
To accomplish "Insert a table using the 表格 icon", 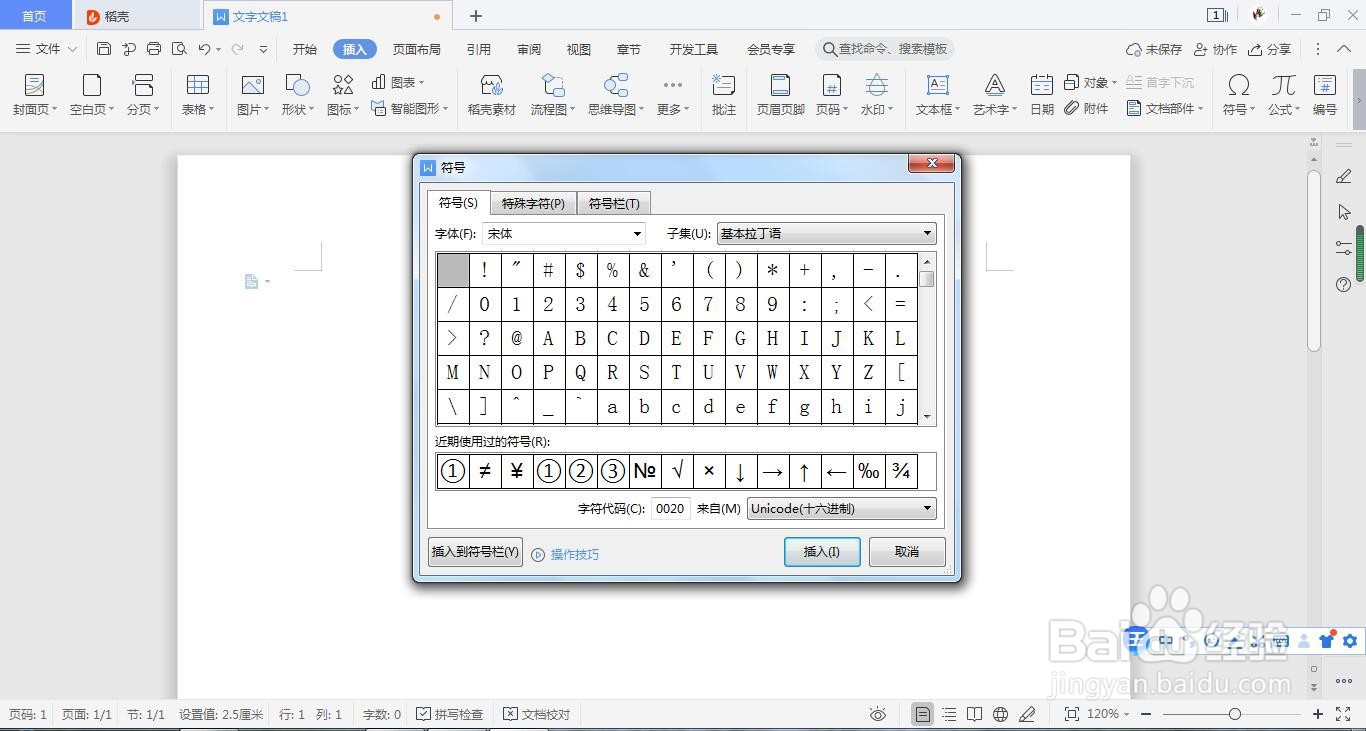I will click(196, 95).
